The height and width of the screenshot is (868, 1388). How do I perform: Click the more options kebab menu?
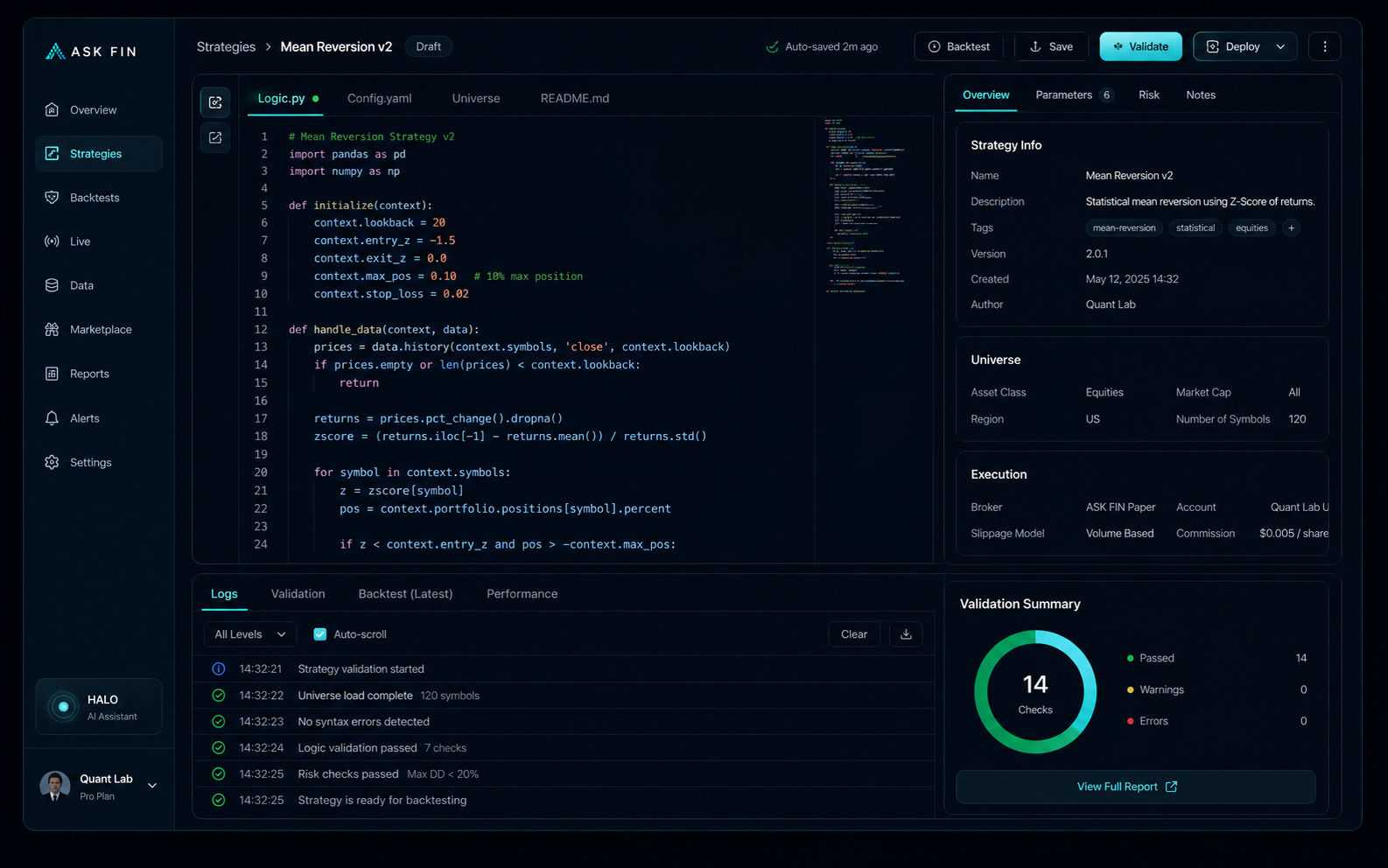tap(1324, 46)
